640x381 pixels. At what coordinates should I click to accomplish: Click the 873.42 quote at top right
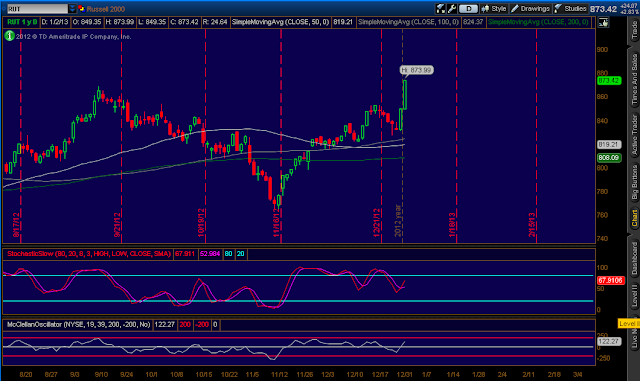[x=603, y=9]
